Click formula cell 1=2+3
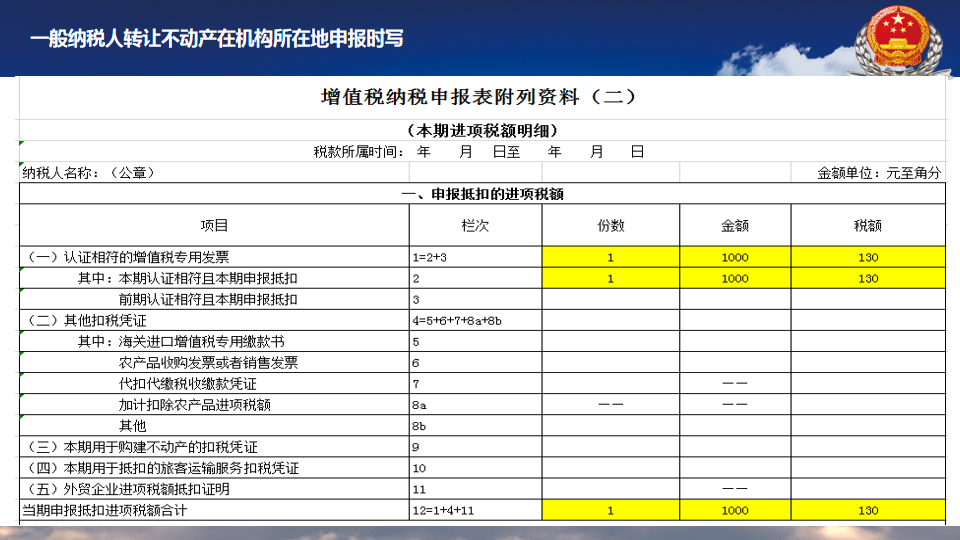This screenshot has width=960, height=540. (x=475, y=257)
